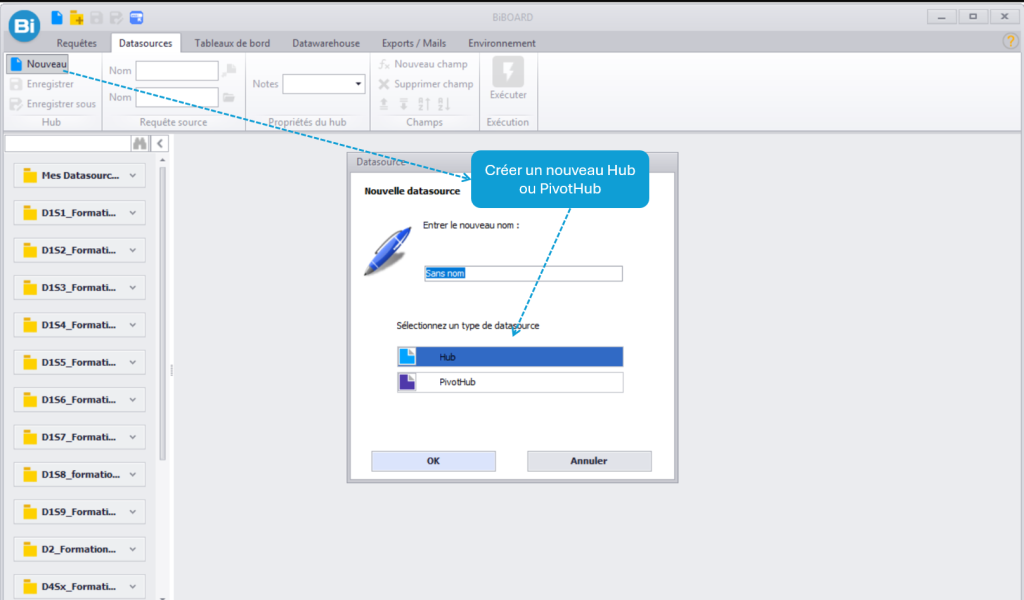The image size is (1024, 600).
Task: Click the move field down icon
Action: (x=404, y=104)
